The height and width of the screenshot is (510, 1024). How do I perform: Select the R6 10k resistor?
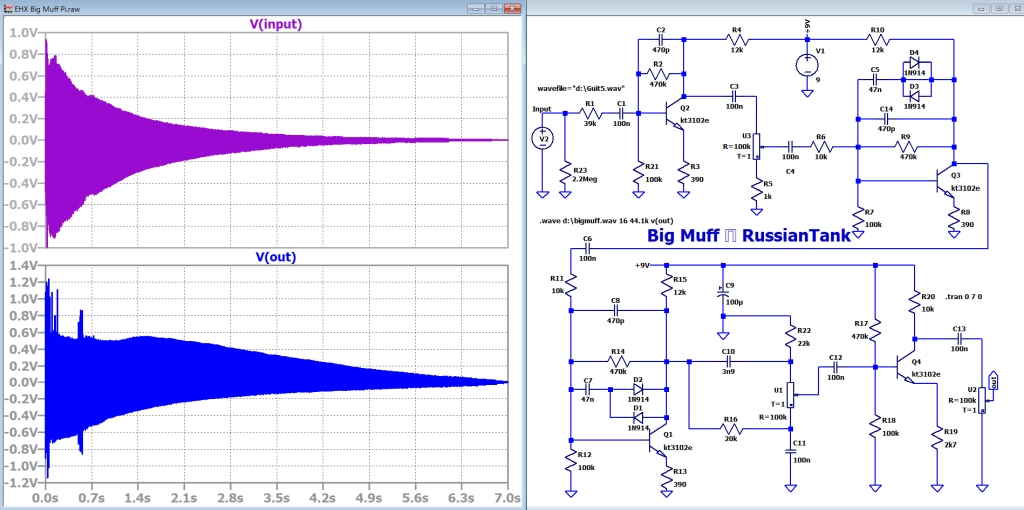[x=822, y=147]
